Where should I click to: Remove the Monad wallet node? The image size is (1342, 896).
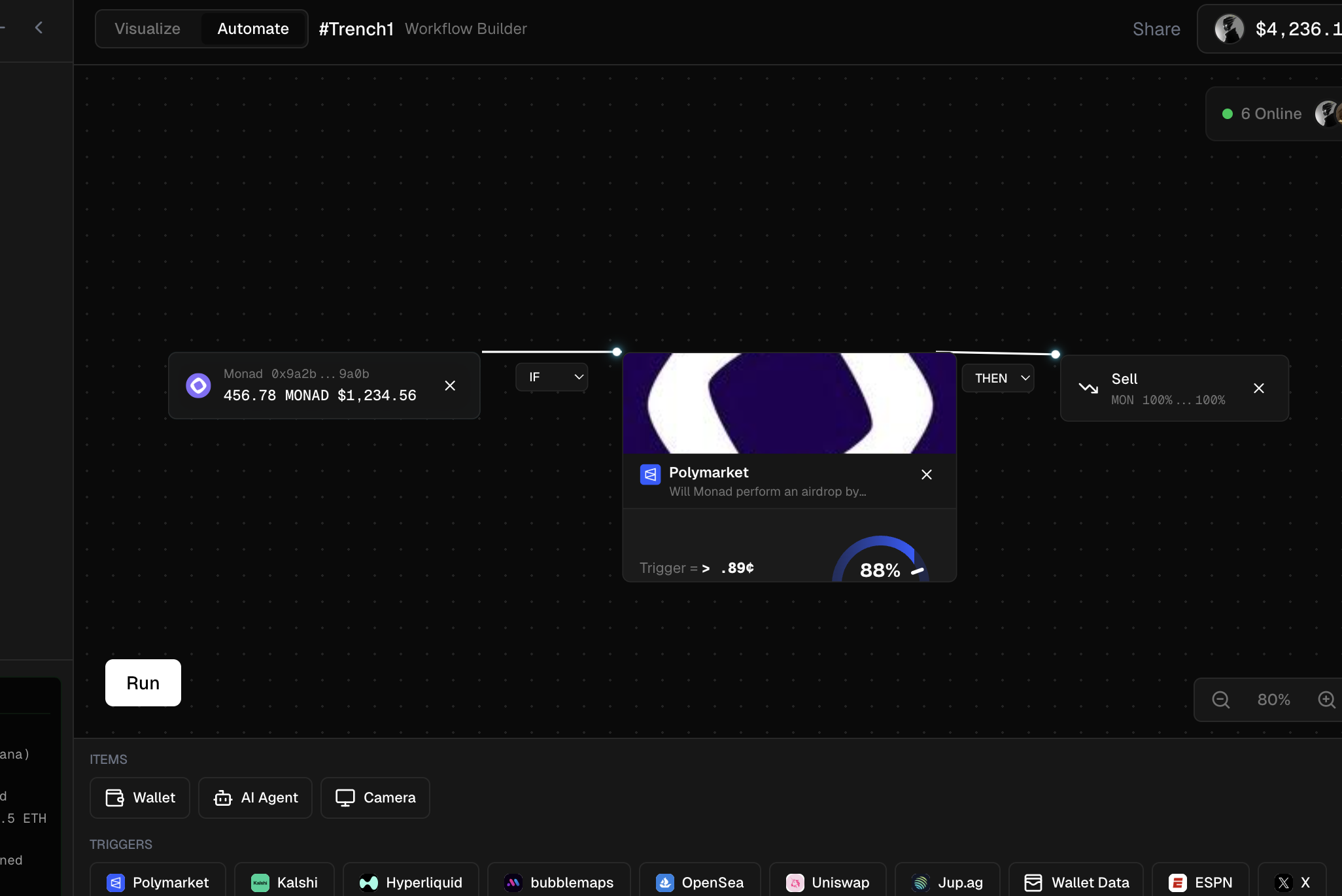pyautogui.click(x=450, y=386)
